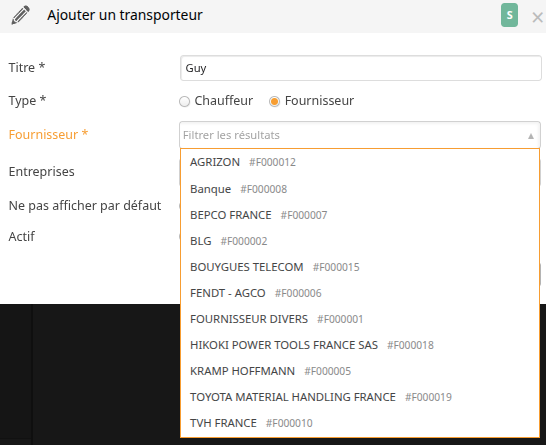Viewport: 546px width, 445px height.
Task: Pick BLG #F000002 option
Action: pos(360,241)
